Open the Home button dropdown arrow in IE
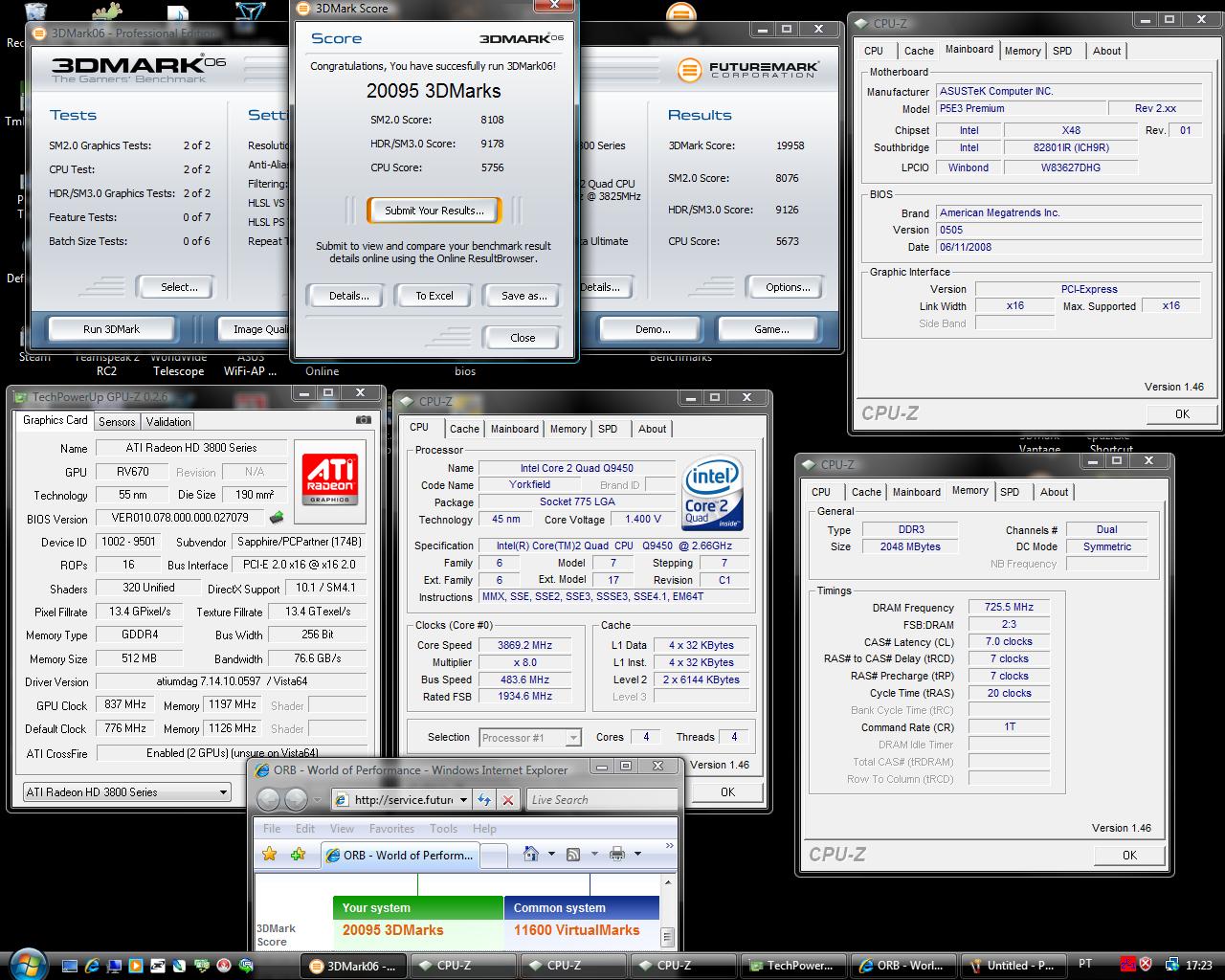1225x980 pixels. point(550,854)
